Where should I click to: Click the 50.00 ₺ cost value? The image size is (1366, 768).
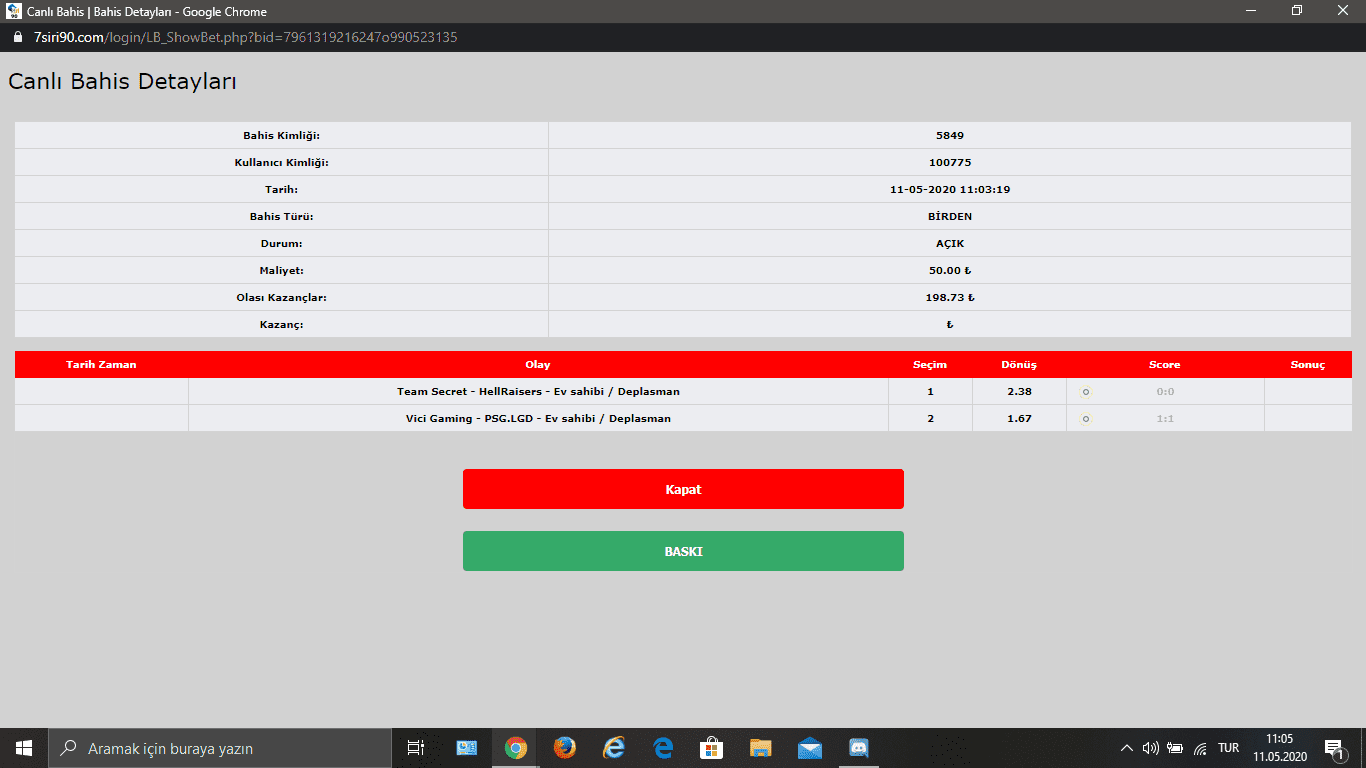[950, 271]
